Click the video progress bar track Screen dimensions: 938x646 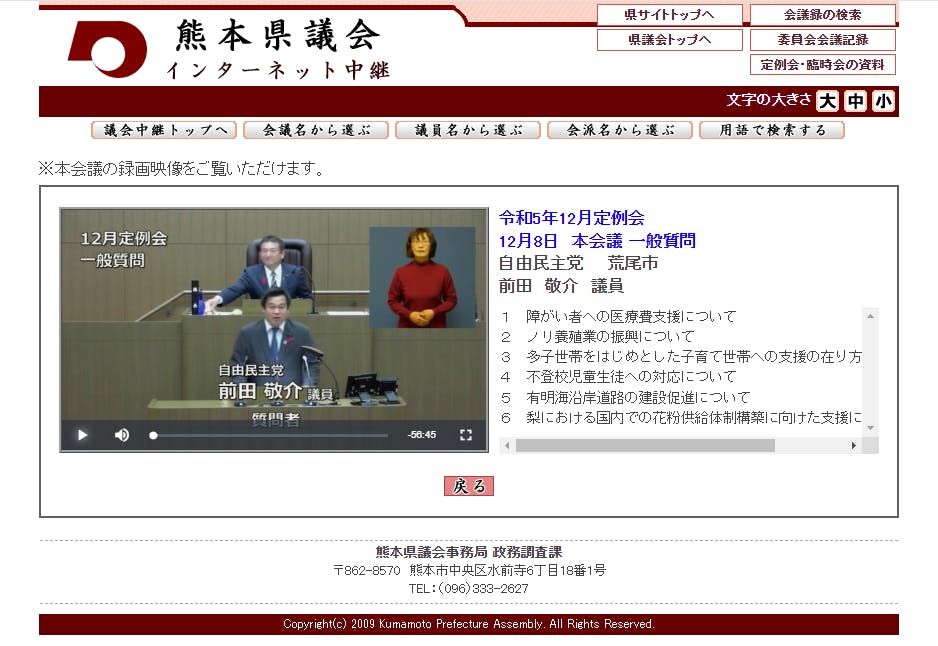(x=270, y=435)
